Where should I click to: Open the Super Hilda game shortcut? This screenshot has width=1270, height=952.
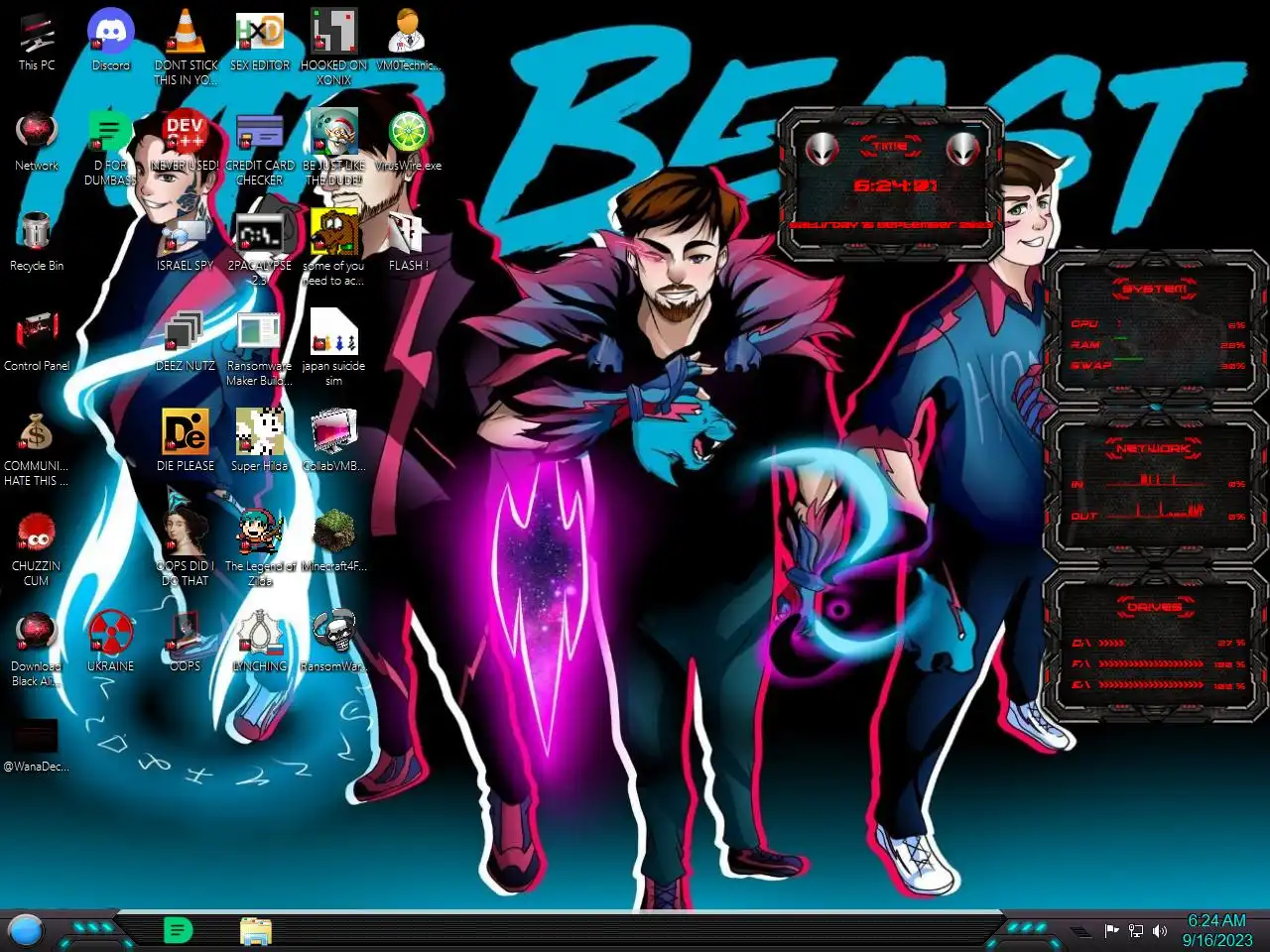tap(260, 442)
